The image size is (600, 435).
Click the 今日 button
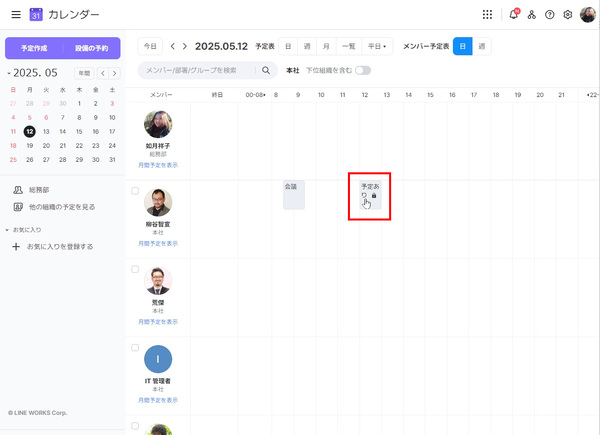click(150, 46)
